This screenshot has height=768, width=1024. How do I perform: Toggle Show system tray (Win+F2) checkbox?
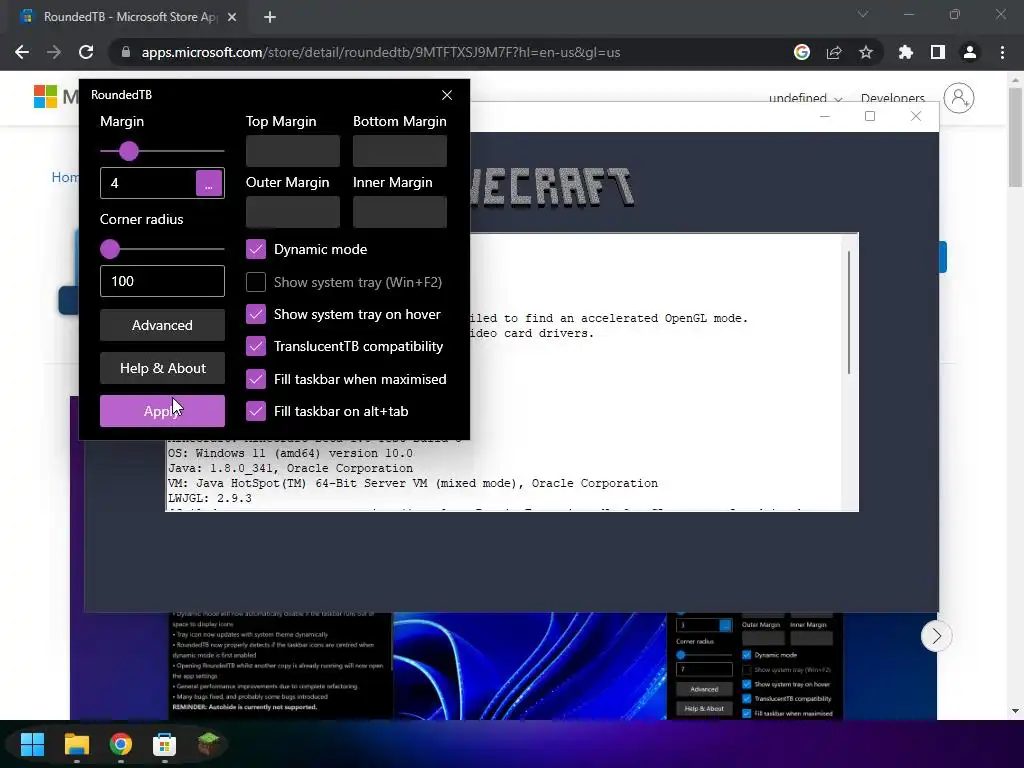(x=256, y=282)
